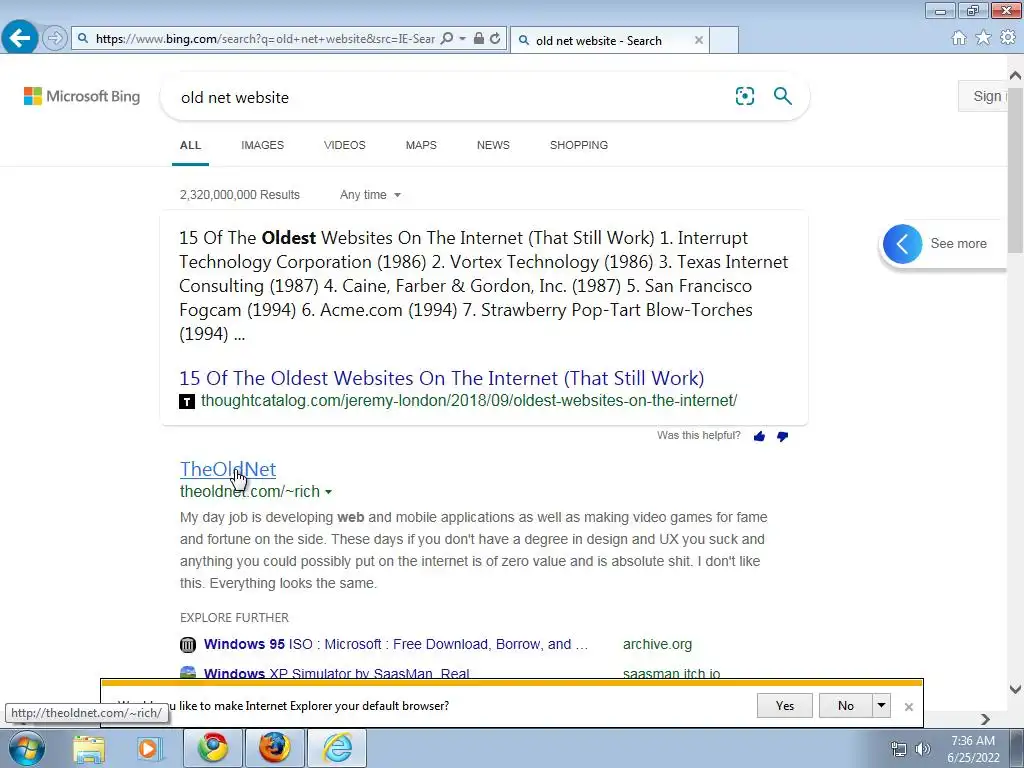1024x768 pixels.
Task: Close the old net website search tab
Action: coord(699,40)
